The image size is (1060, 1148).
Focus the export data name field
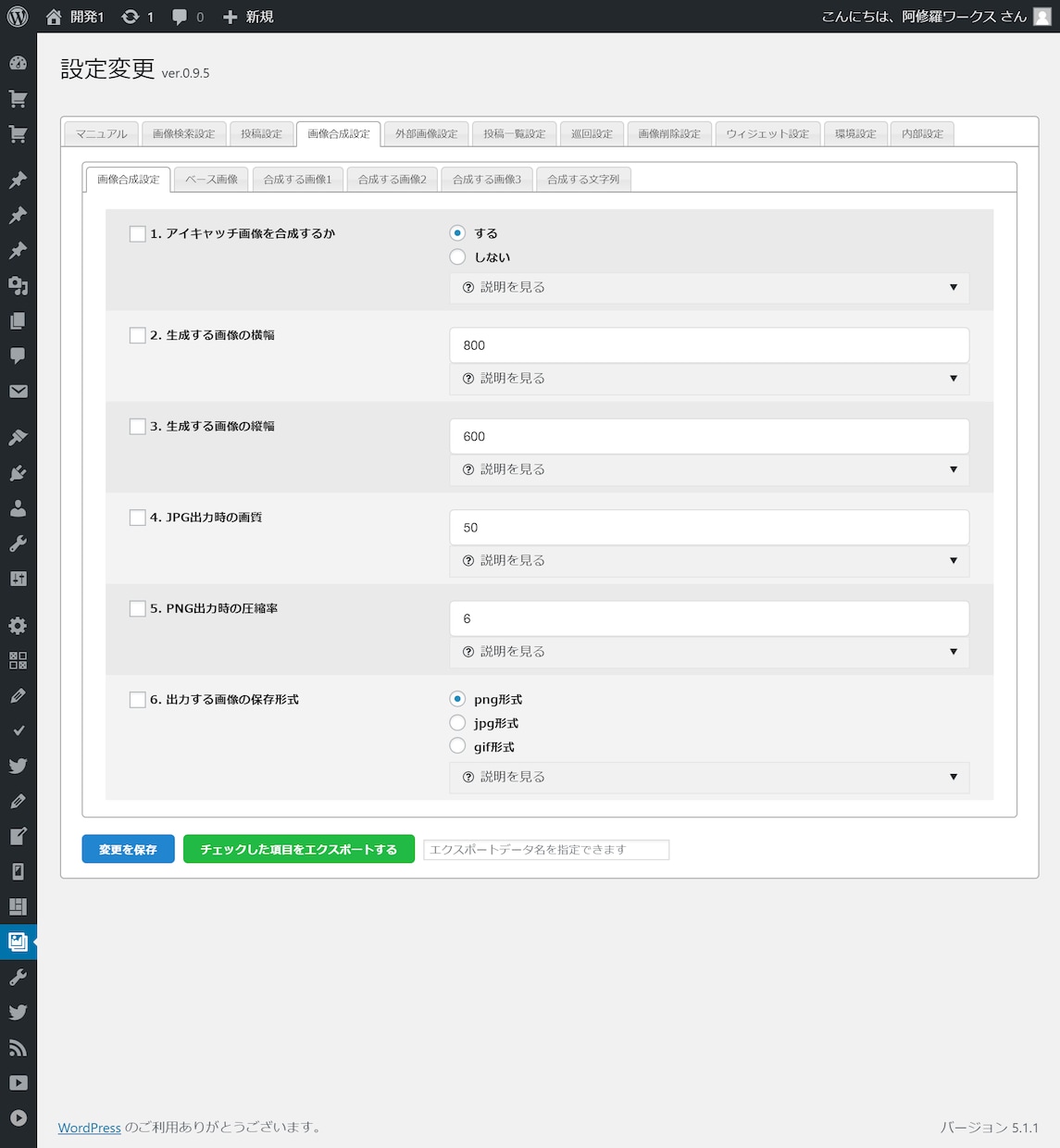(546, 850)
